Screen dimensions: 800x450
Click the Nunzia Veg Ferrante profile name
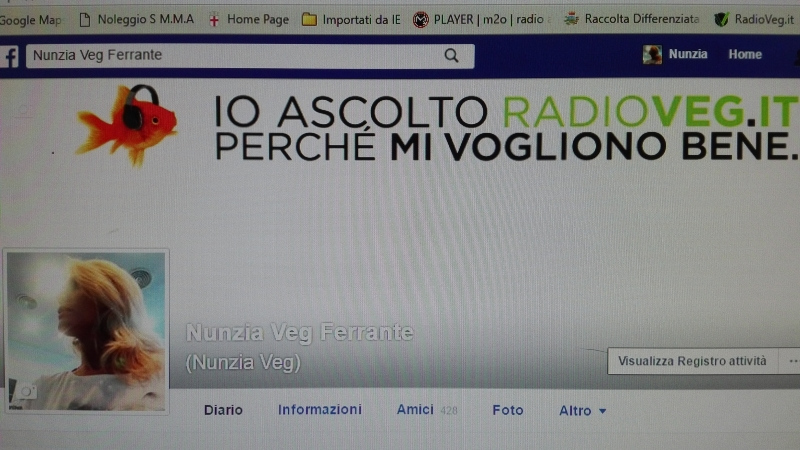coord(299,333)
